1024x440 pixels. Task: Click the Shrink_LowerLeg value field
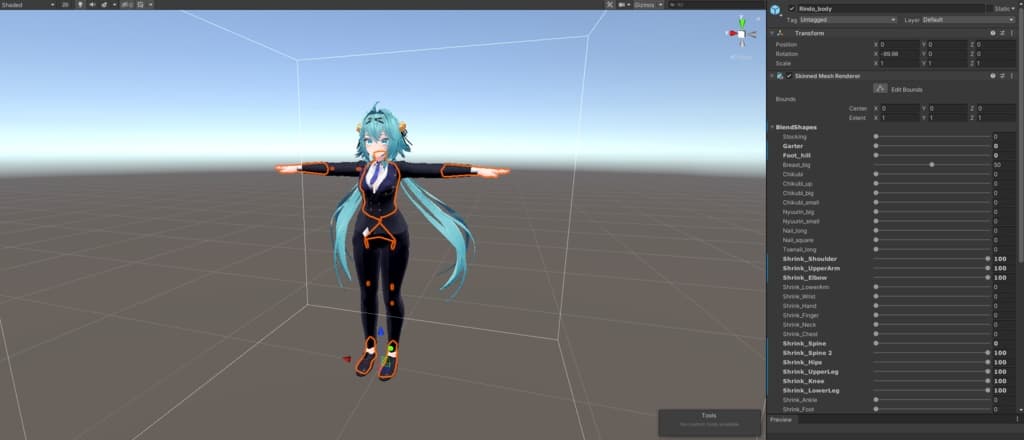1004,390
